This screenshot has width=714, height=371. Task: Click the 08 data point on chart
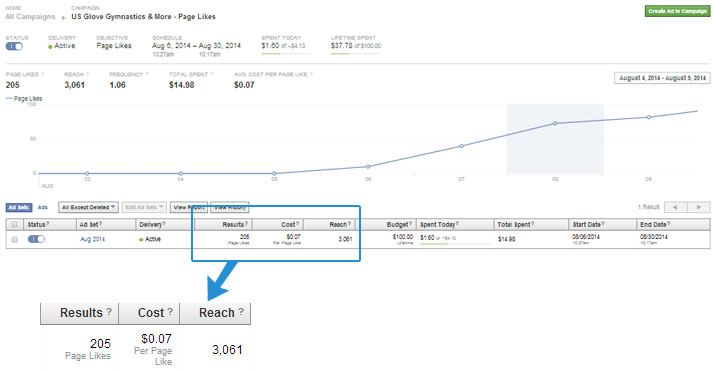click(555, 123)
